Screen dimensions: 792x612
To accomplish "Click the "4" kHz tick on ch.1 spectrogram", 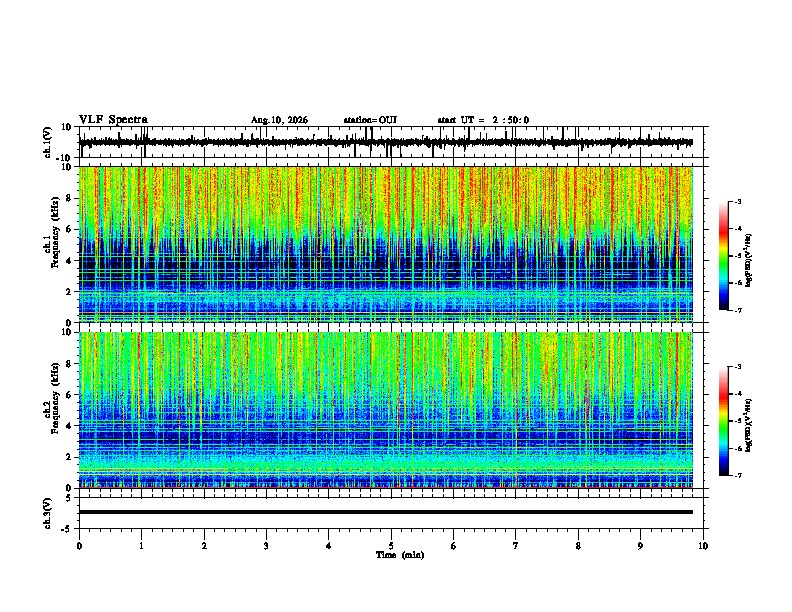I will point(69,261).
